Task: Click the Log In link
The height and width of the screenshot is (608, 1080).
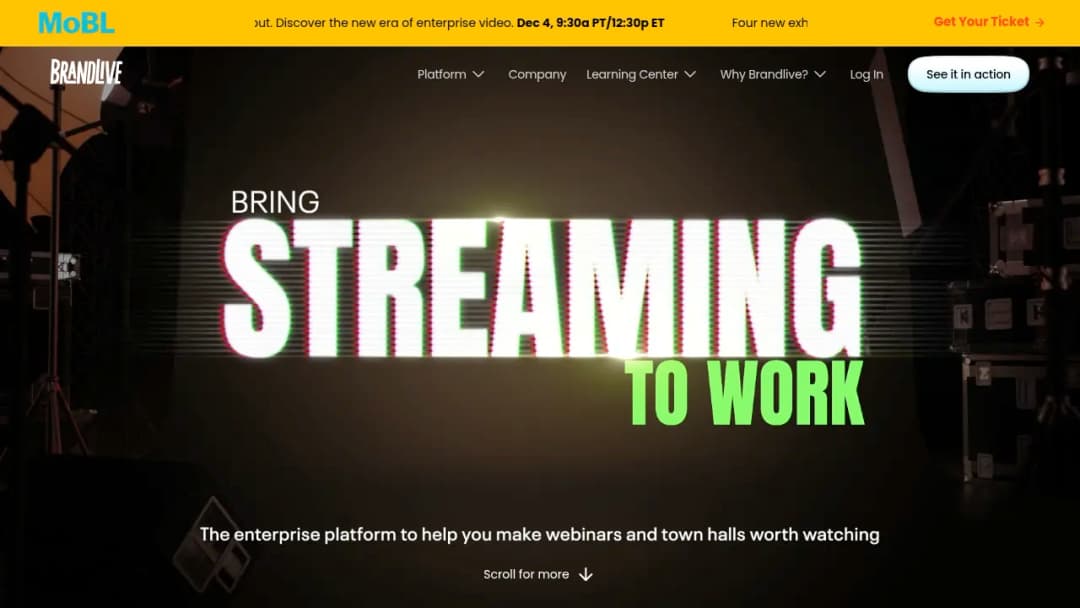Action: (x=866, y=74)
